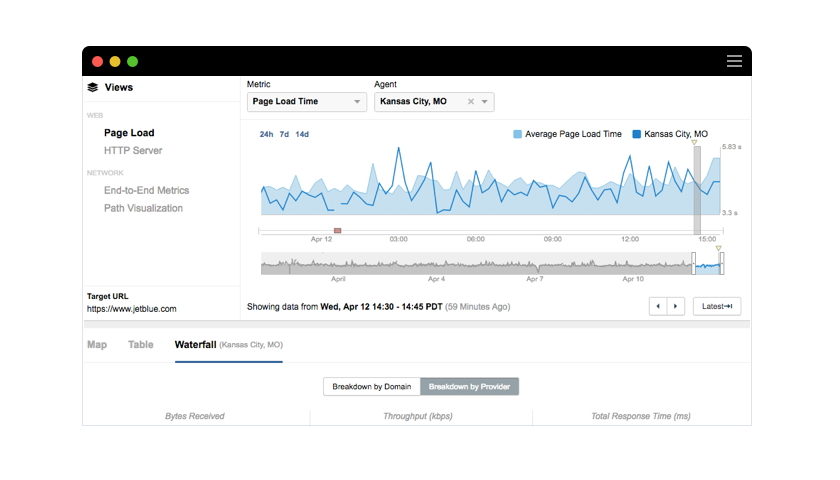
Task: Open HTTP Server view in sidebar
Action: click(133, 151)
